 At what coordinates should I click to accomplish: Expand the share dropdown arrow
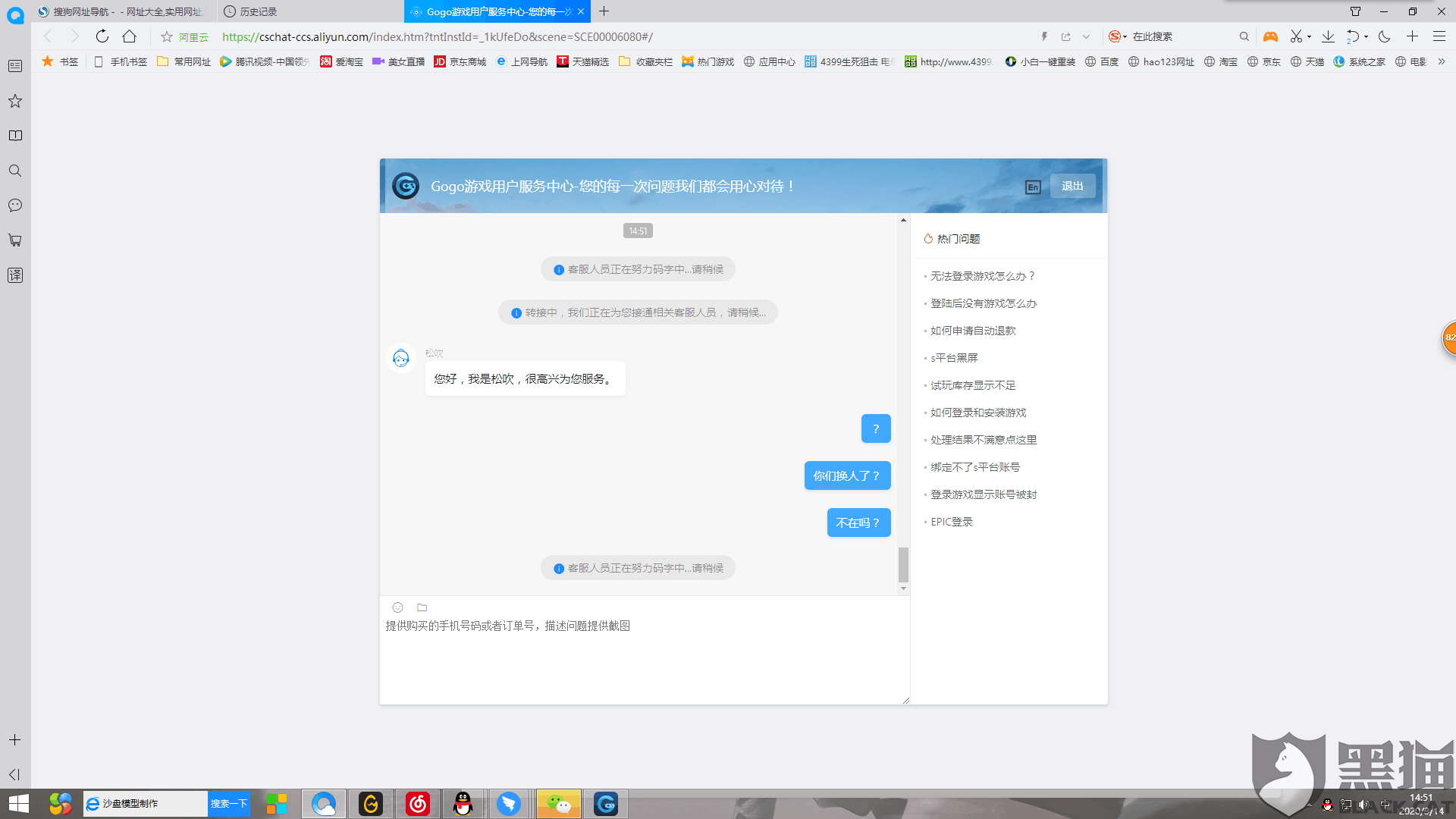pos(1086,36)
